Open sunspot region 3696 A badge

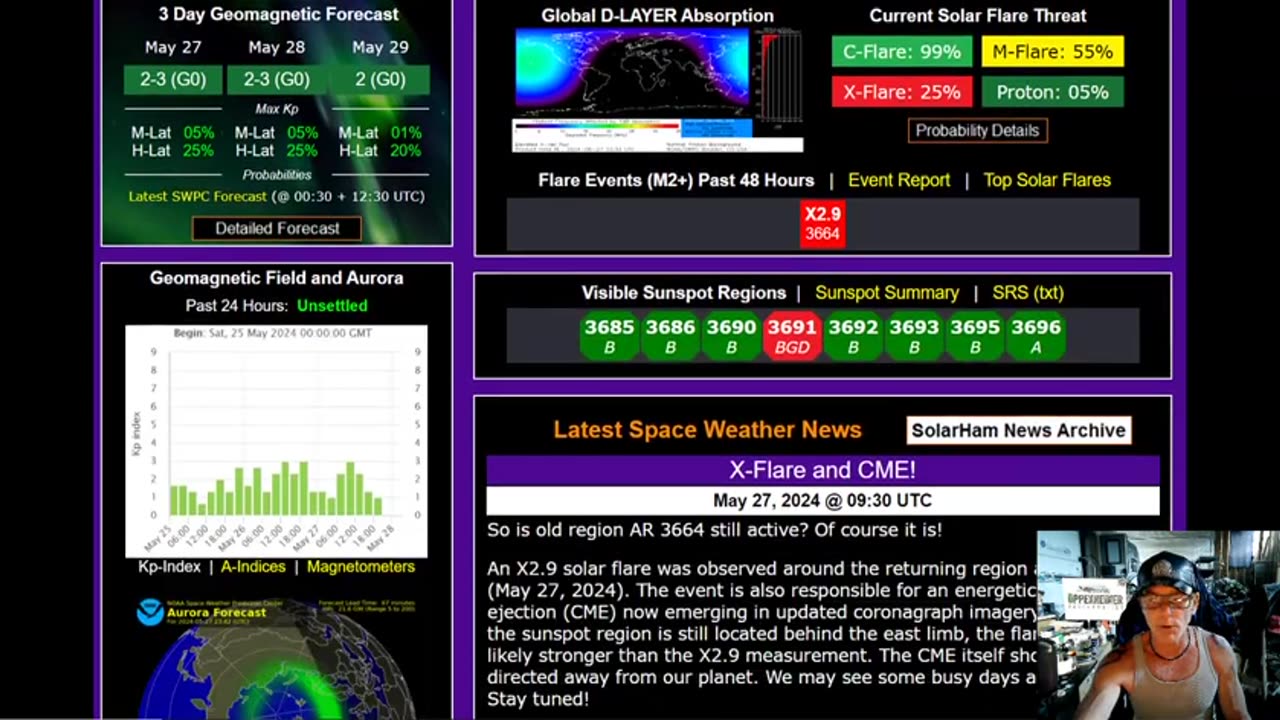tap(1036, 336)
